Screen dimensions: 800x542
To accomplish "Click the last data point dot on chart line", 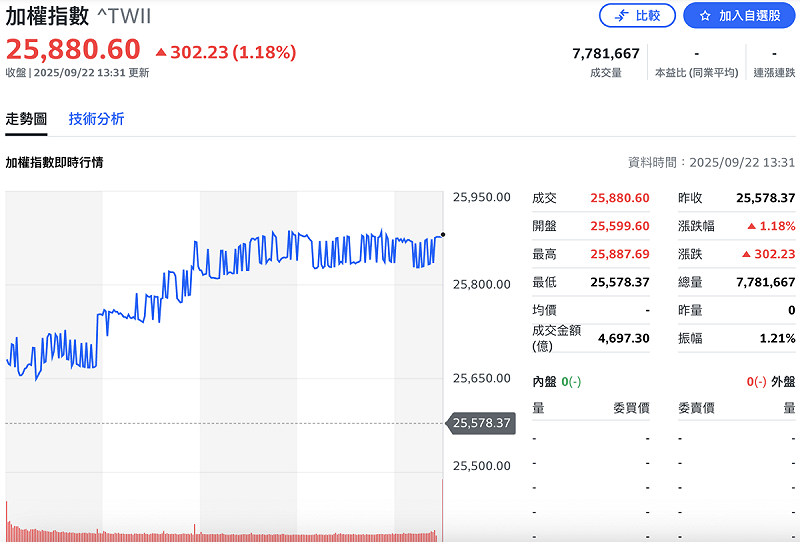I will point(443,235).
